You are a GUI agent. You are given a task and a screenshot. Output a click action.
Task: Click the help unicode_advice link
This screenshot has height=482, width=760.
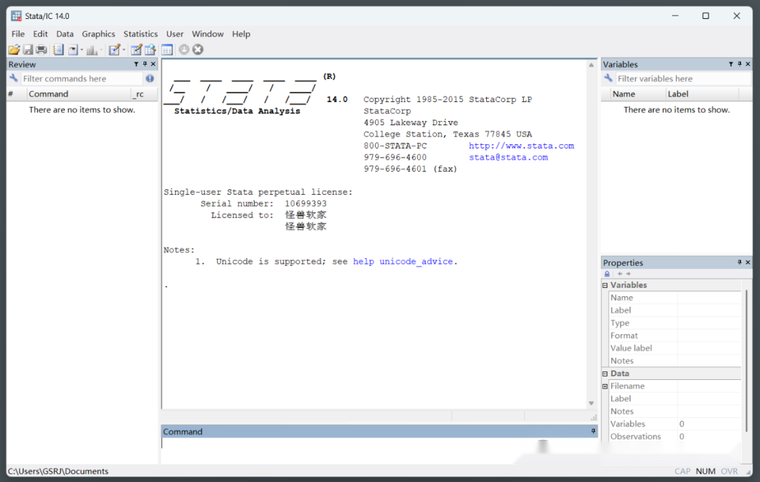[x=402, y=261]
